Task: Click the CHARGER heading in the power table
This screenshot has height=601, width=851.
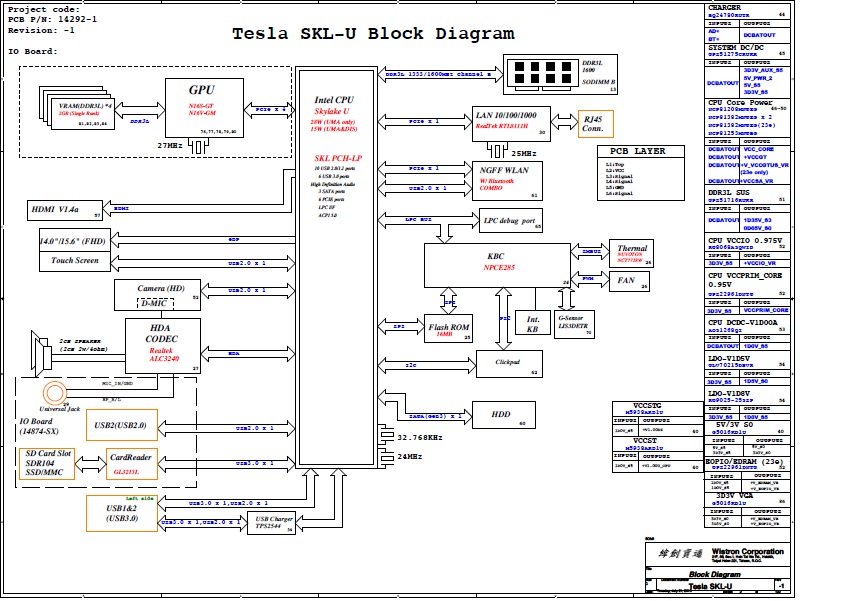Action: [x=725, y=8]
